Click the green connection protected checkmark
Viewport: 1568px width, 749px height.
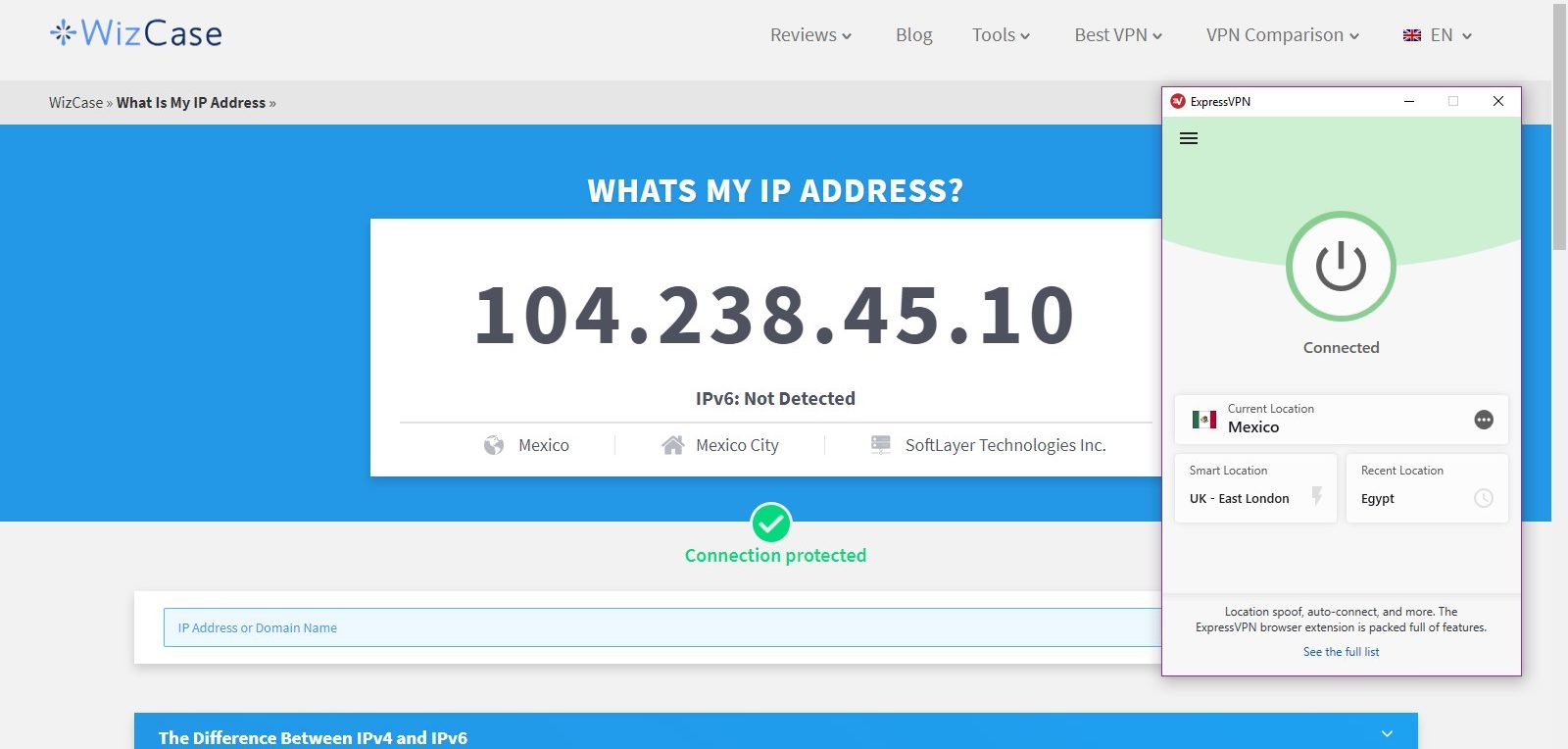click(771, 523)
